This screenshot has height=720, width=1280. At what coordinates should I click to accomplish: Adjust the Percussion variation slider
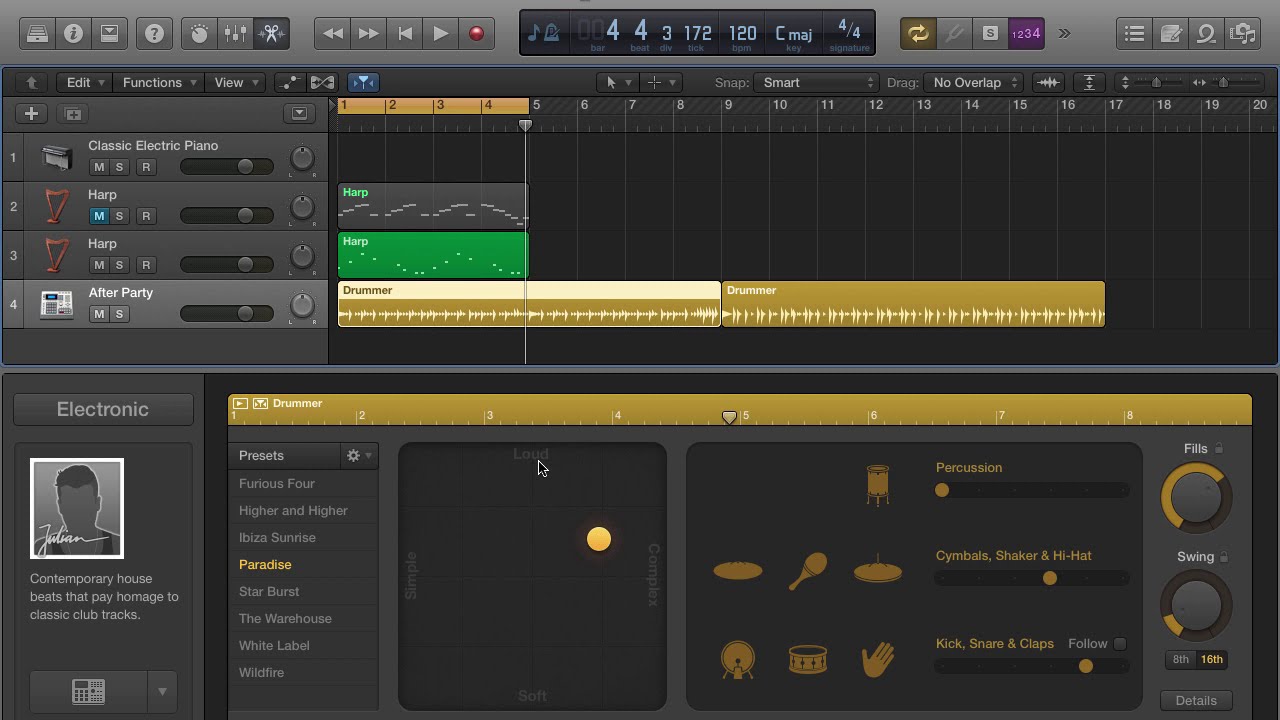(1032, 490)
